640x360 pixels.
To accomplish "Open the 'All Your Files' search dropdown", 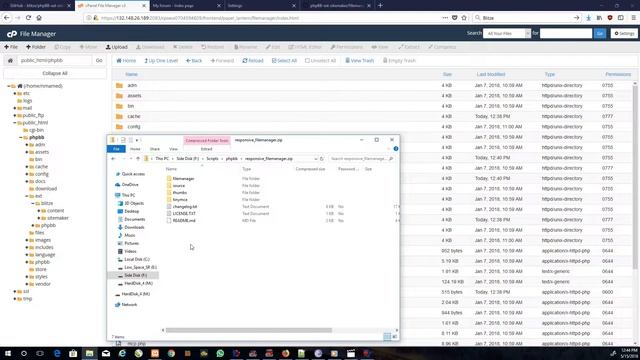I will coord(507,33).
